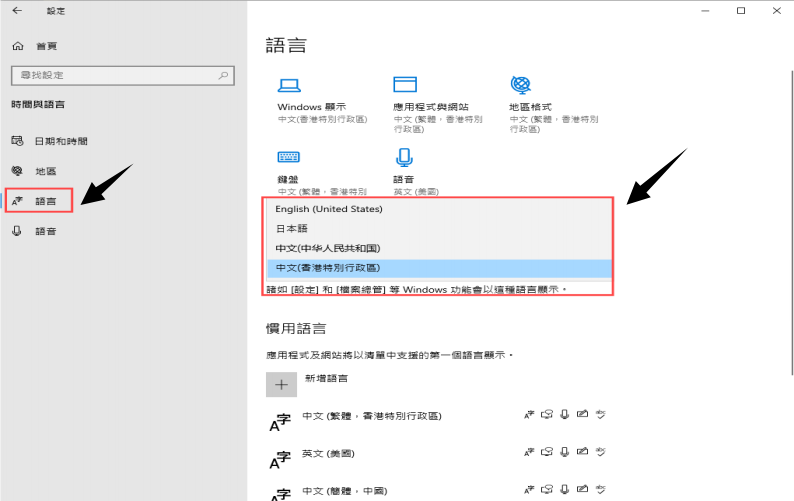
Task: Select 中文 (簡體,中國) in preferred languages
Action: [344, 491]
